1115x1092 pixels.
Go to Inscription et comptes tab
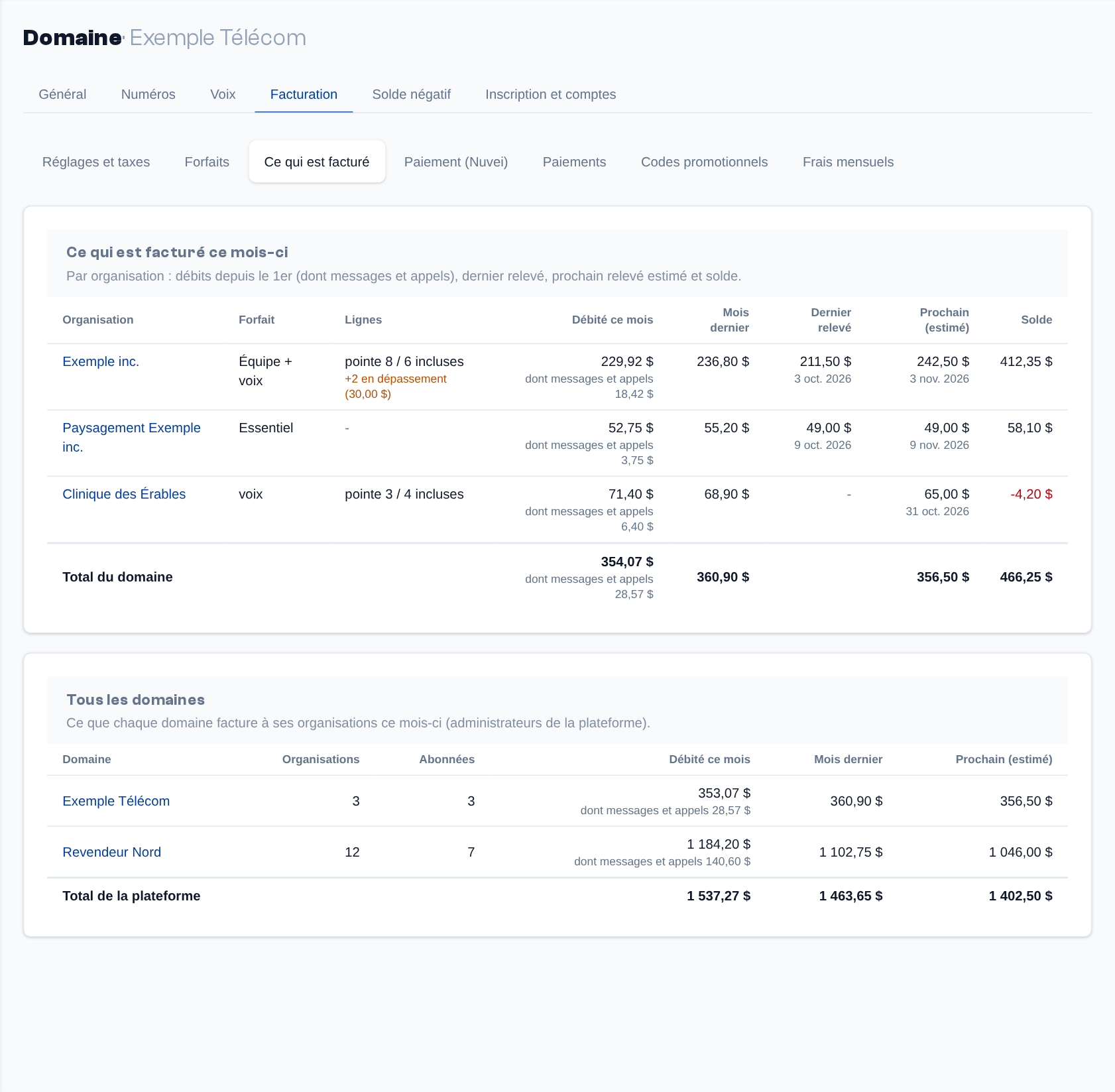point(550,94)
